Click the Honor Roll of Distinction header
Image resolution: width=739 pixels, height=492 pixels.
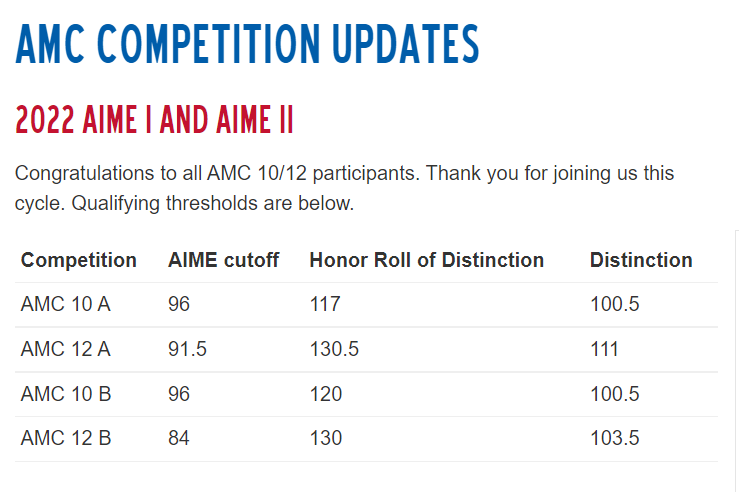pos(427,260)
